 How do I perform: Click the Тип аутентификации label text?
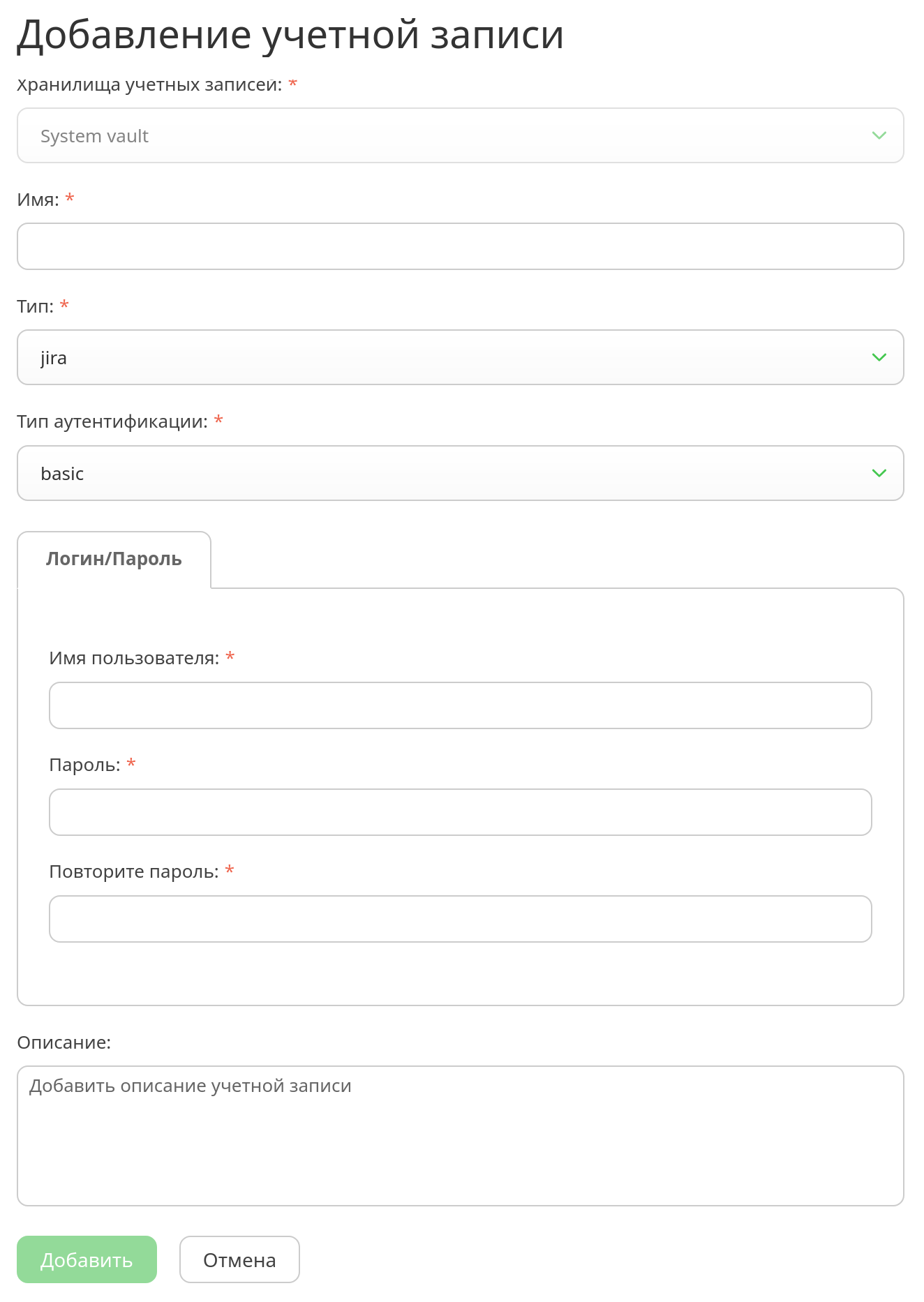(112, 422)
